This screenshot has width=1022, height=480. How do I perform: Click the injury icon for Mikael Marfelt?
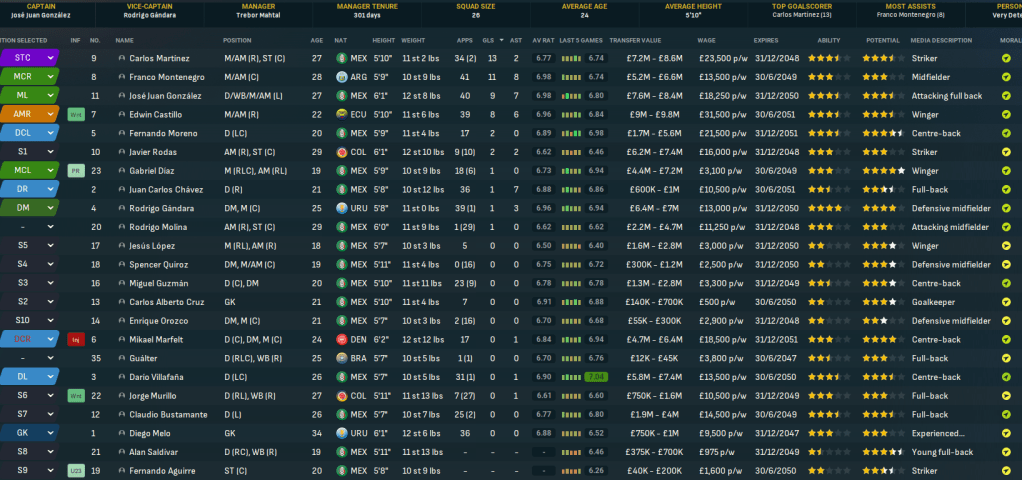click(75, 340)
